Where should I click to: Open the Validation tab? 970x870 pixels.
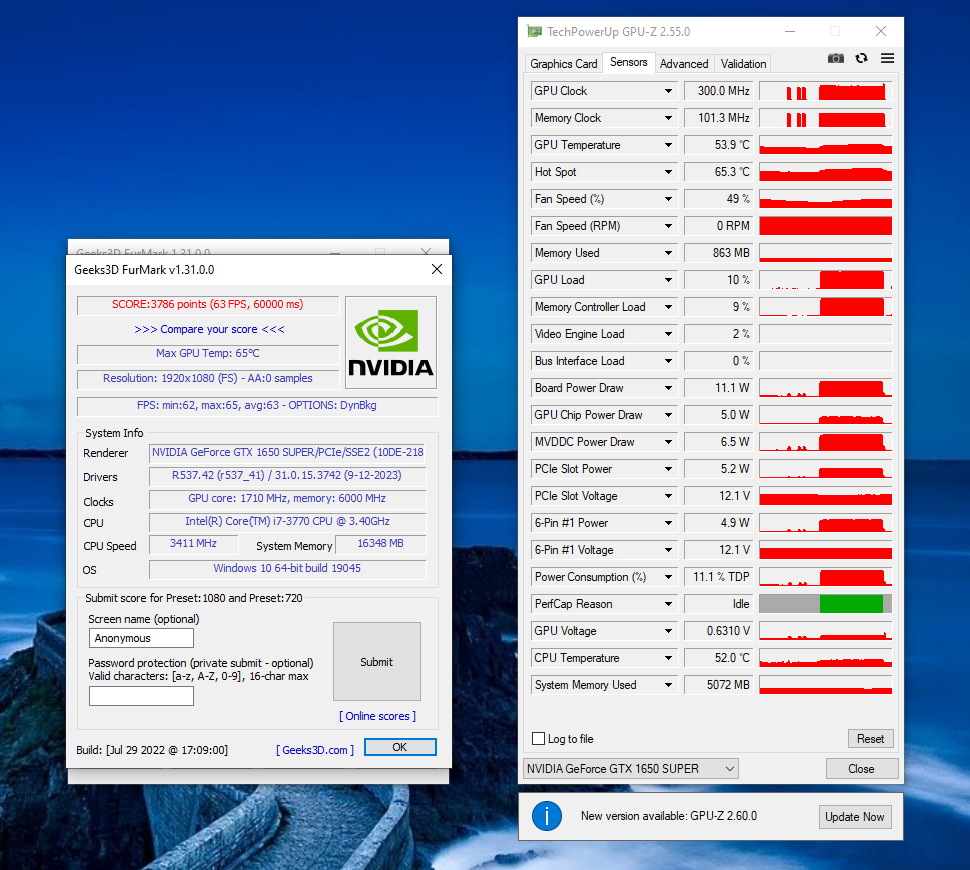(743, 64)
